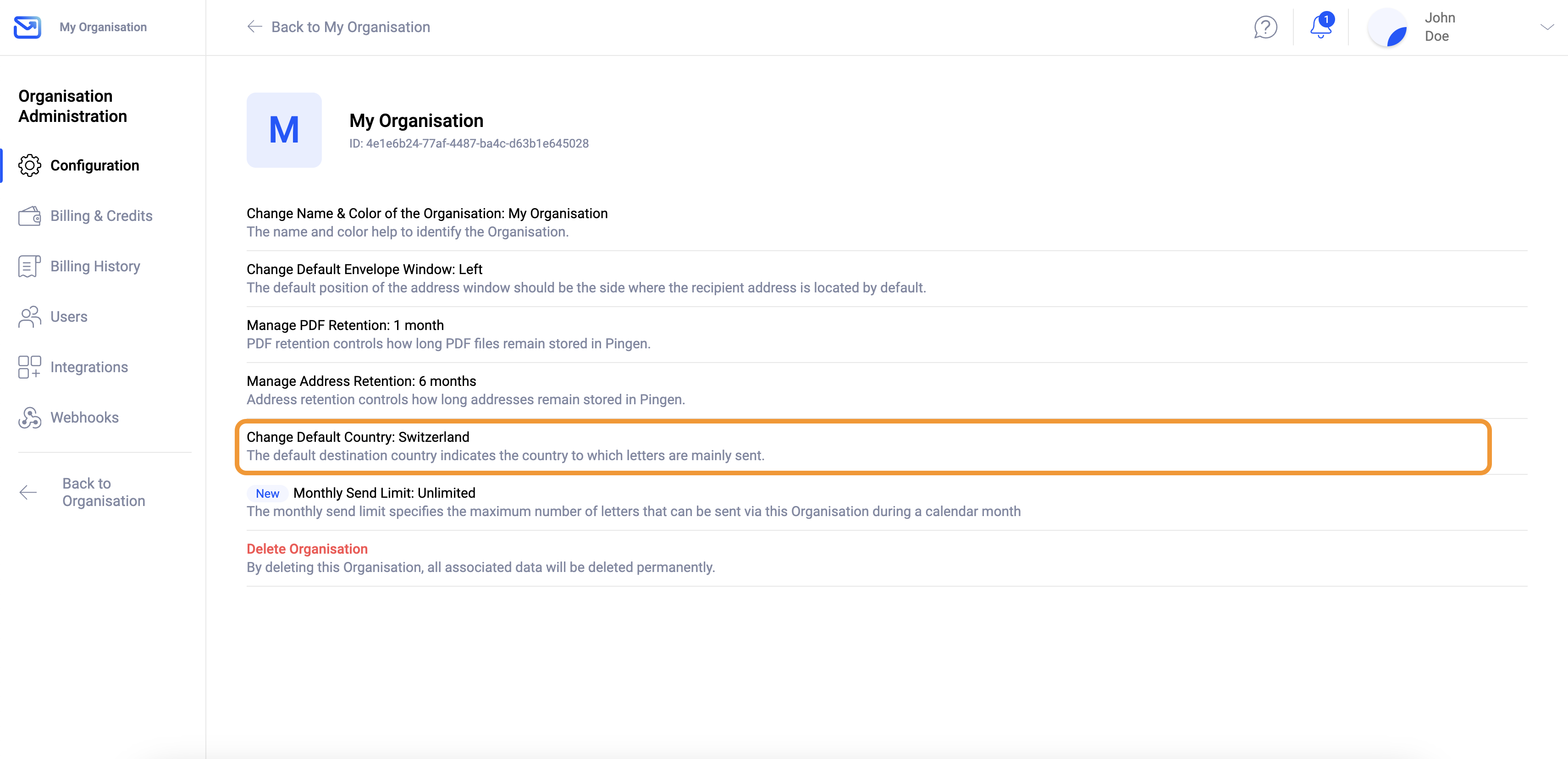The image size is (1568, 759).
Task: Open Change Name & Color setting
Action: (x=887, y=223)
